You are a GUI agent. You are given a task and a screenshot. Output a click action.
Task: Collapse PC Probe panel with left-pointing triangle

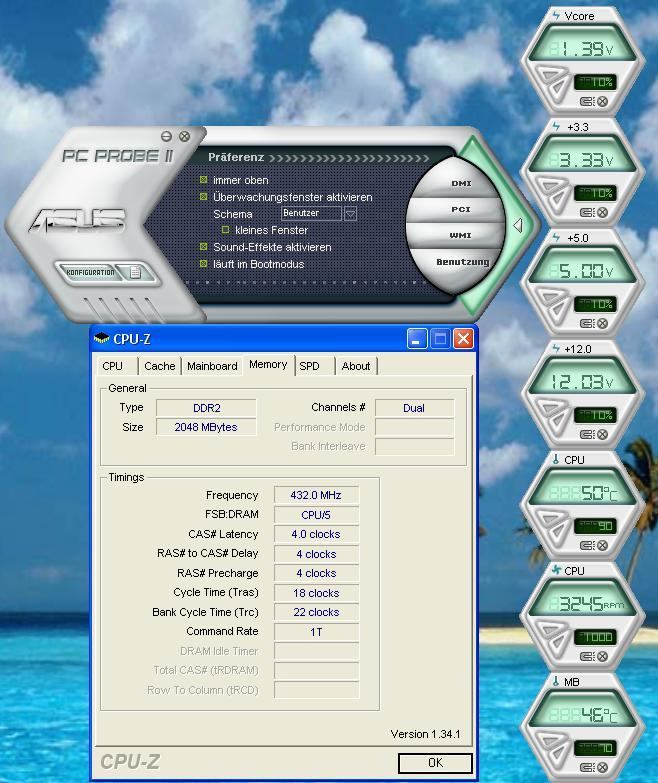tap(518, 225)
